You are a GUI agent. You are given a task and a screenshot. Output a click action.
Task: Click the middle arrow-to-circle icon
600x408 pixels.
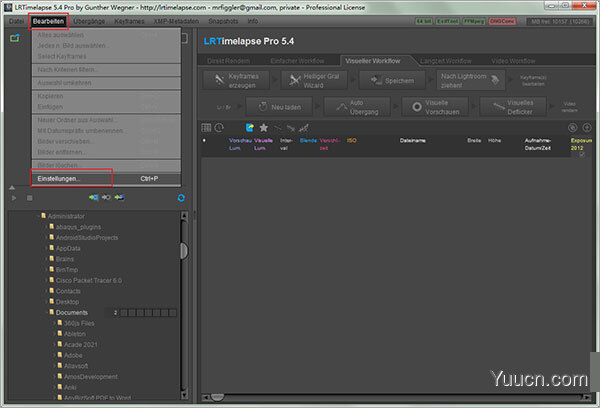[106, 197]
